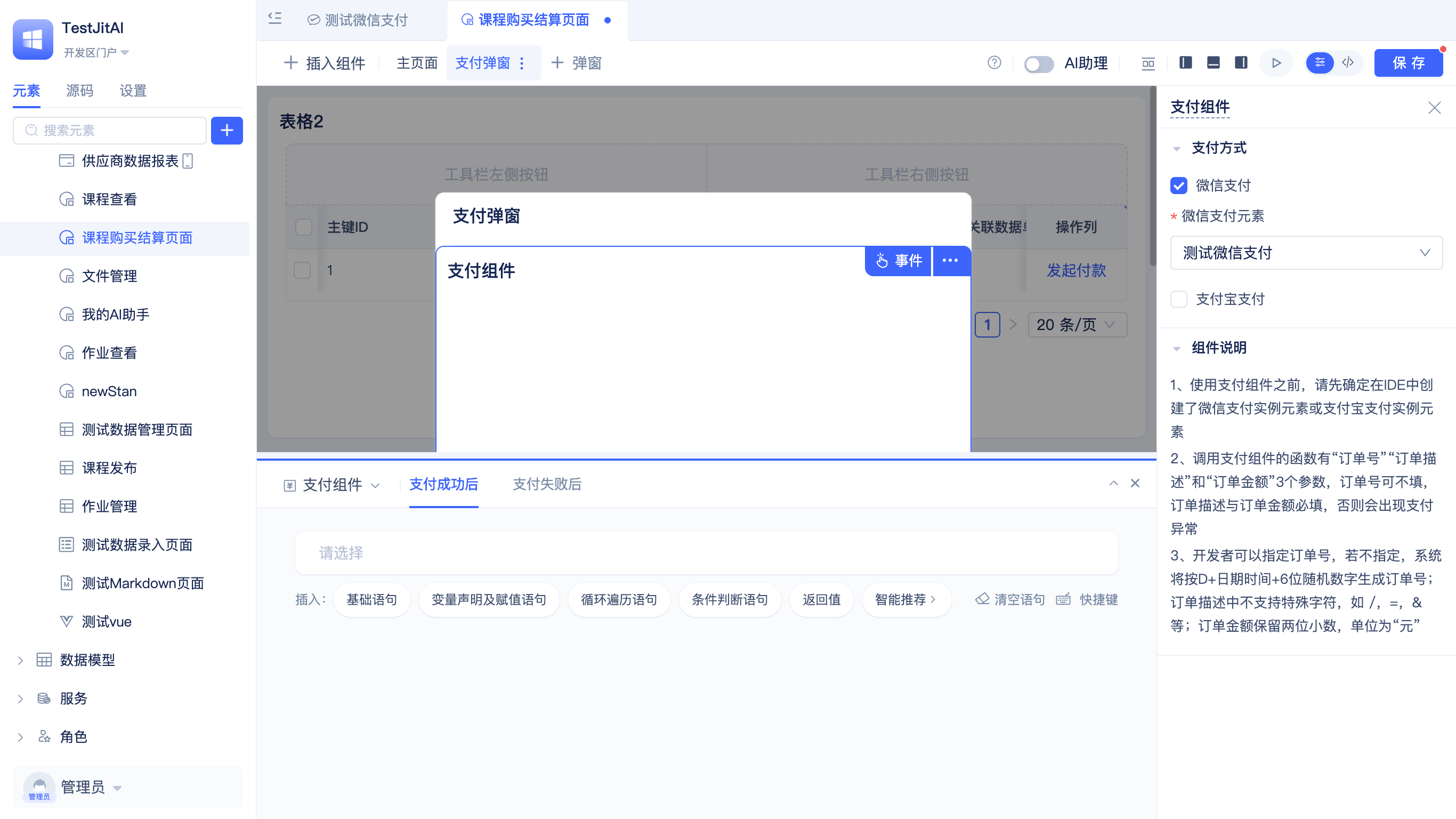The height and width of the screenshot is (819, 1456).
Task: Click the preview play button
Action: (1276, 63)
